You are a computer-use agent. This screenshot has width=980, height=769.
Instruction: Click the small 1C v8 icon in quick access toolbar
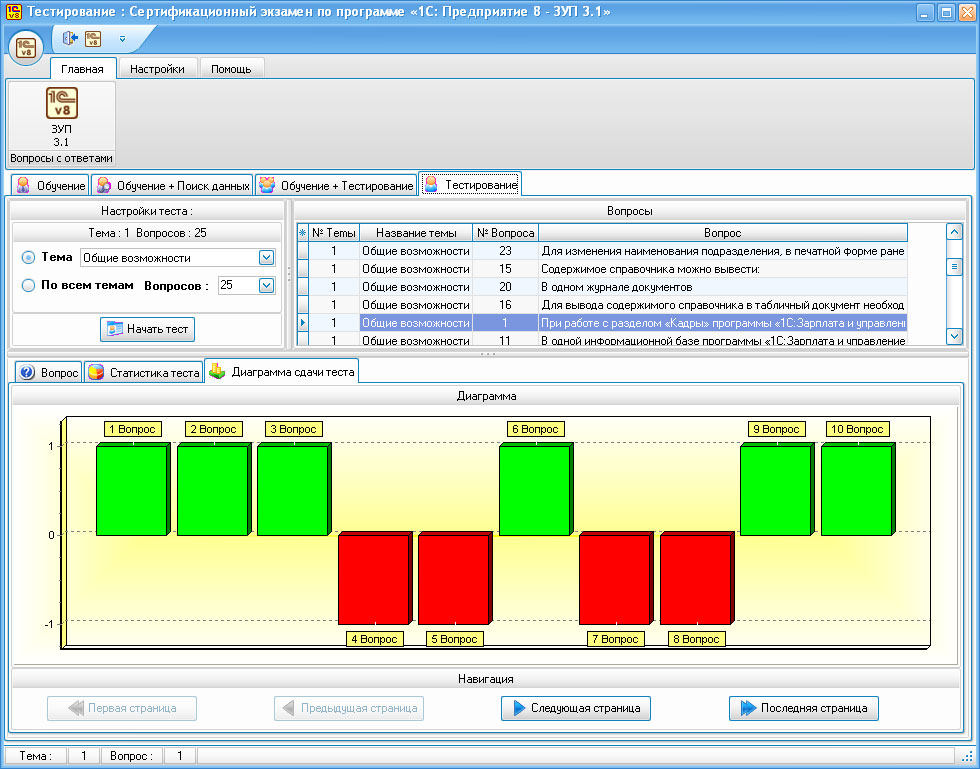[92, 39]
